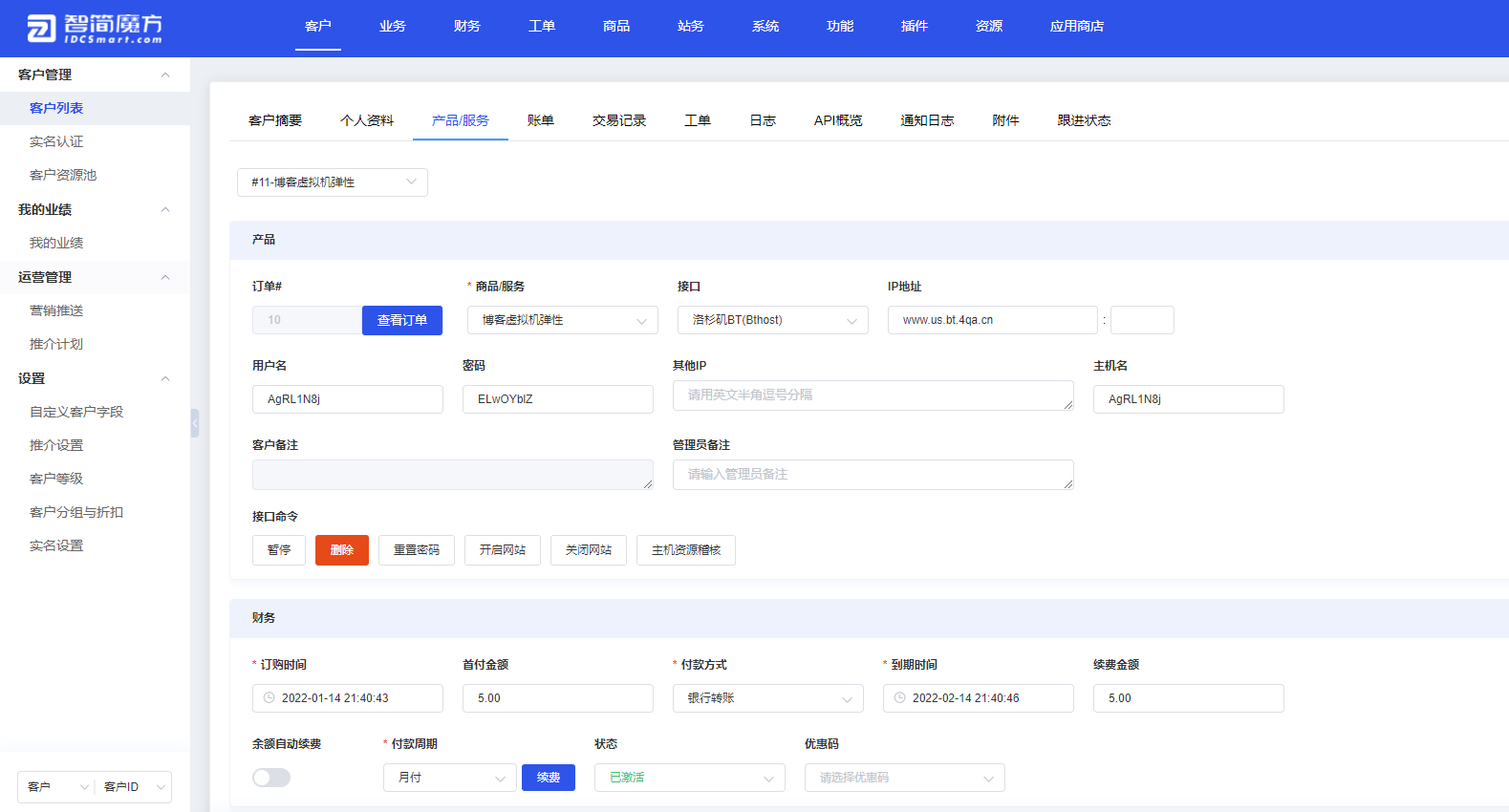The image size is (1509, 812).
Task: Switch to 账单 tab
Action: tap(541, 120)
